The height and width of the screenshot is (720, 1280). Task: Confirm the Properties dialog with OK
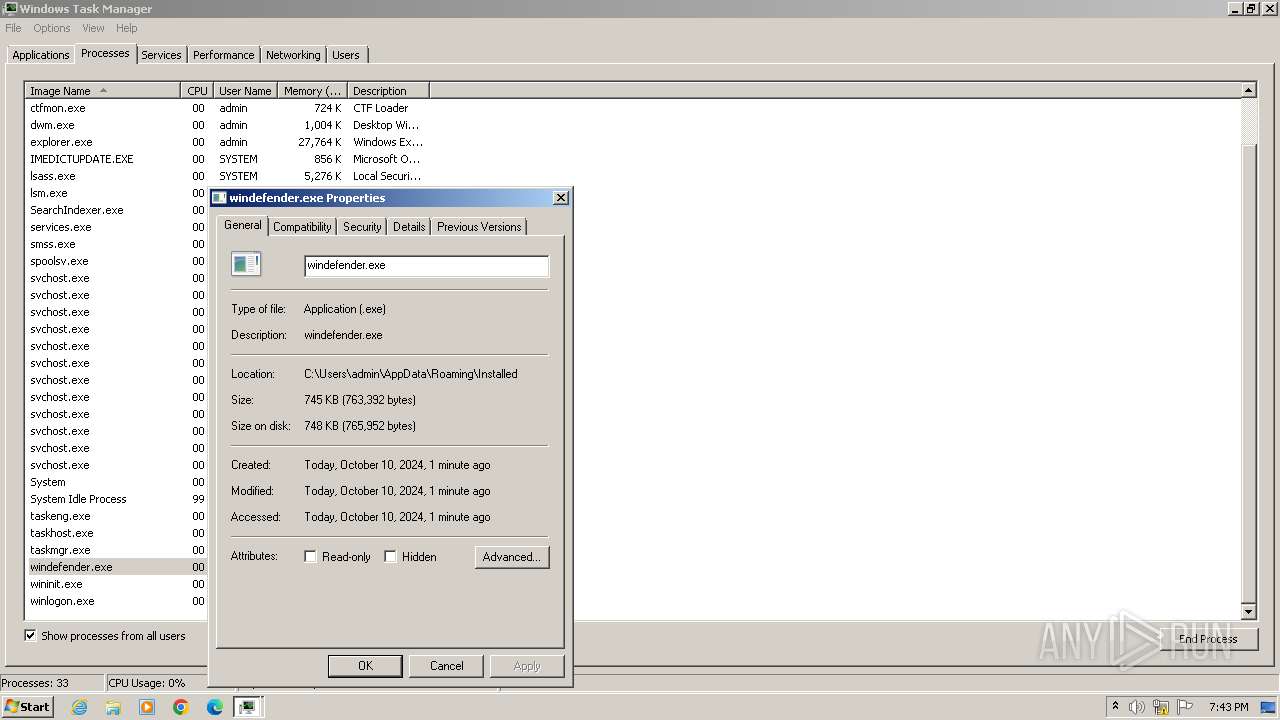[x=365, y=666]
